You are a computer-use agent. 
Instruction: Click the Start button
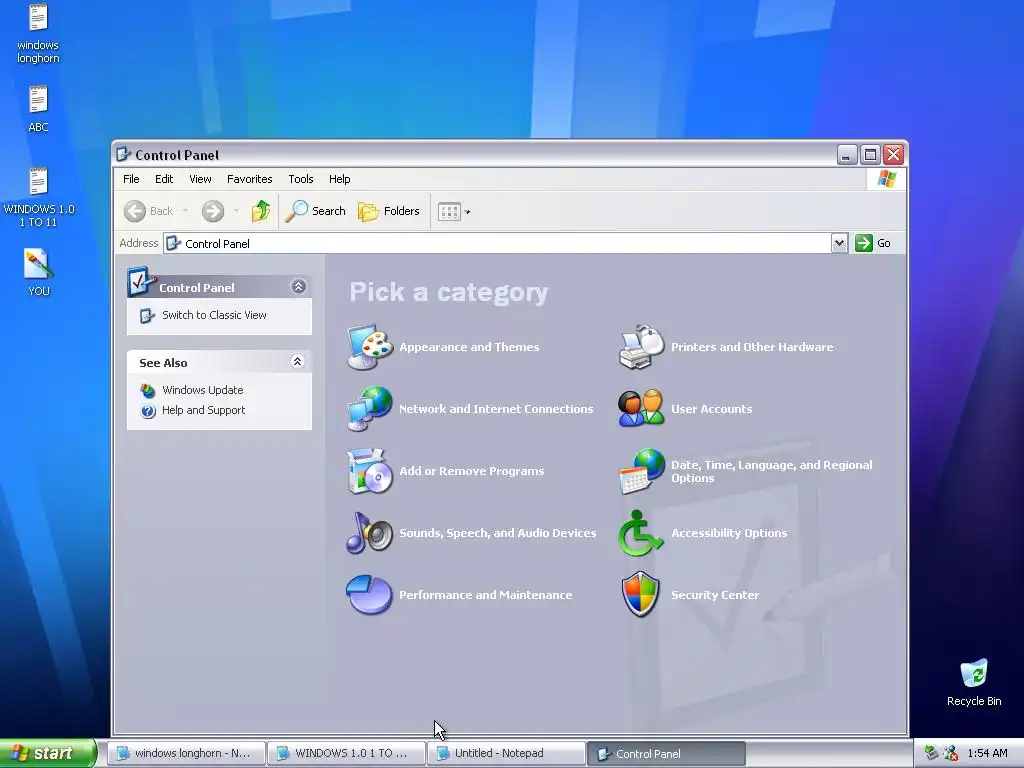pos(48,753)
